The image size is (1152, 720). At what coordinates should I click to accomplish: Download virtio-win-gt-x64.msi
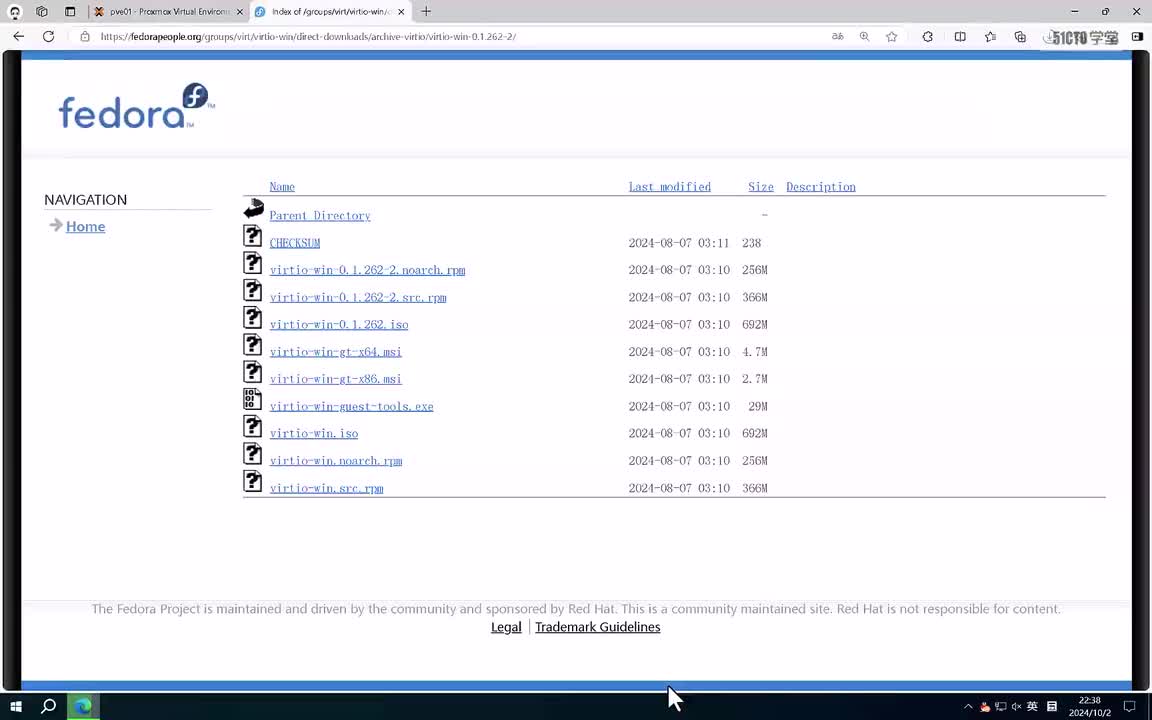[335, 351]
